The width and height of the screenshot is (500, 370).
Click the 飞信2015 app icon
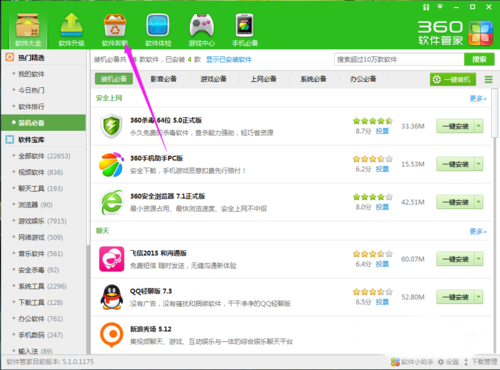click(111, 259)
